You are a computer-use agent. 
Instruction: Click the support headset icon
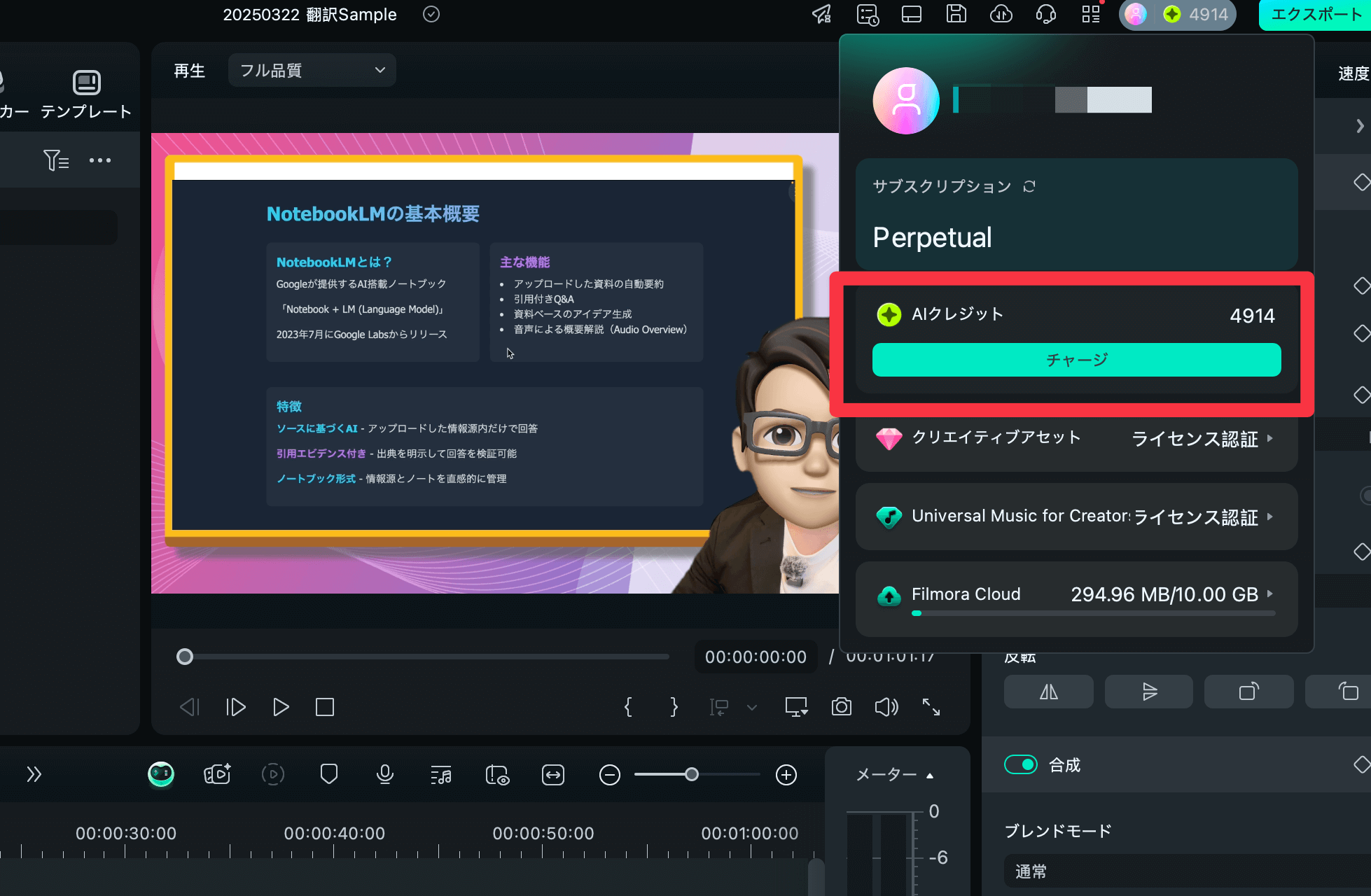click(x=1045, y=14)
